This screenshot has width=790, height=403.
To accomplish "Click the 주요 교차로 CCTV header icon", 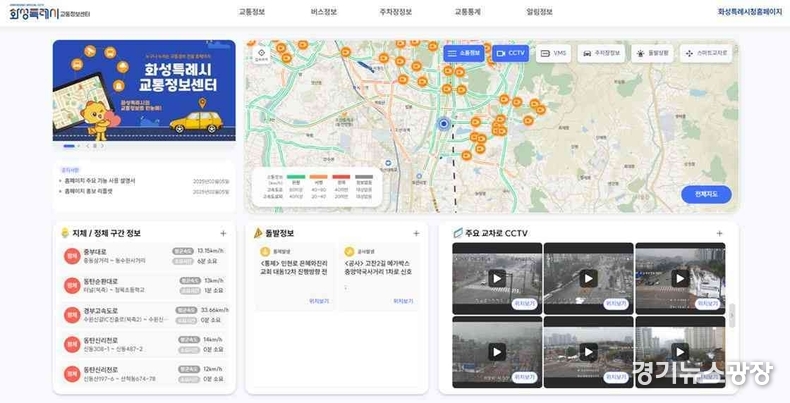I will tap(458, 233).
